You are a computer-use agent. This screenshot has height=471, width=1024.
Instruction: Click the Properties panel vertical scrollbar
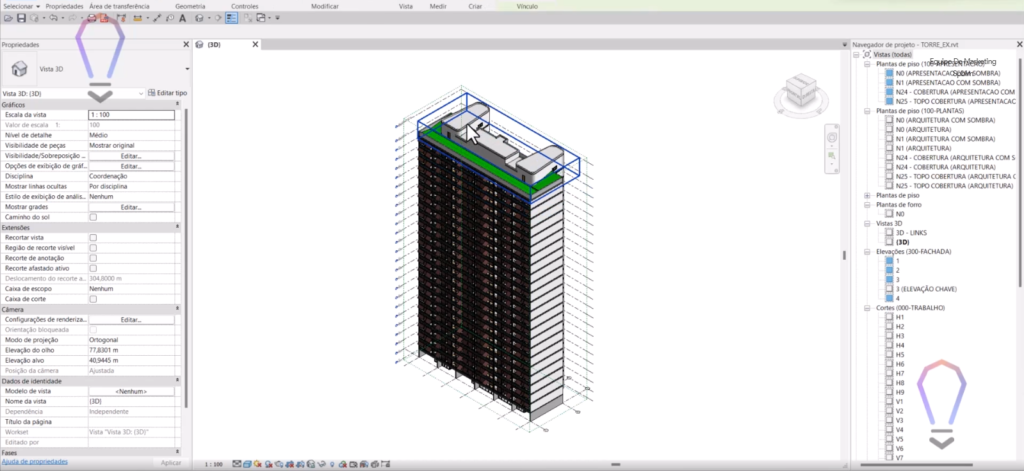[x=185, y=258]
